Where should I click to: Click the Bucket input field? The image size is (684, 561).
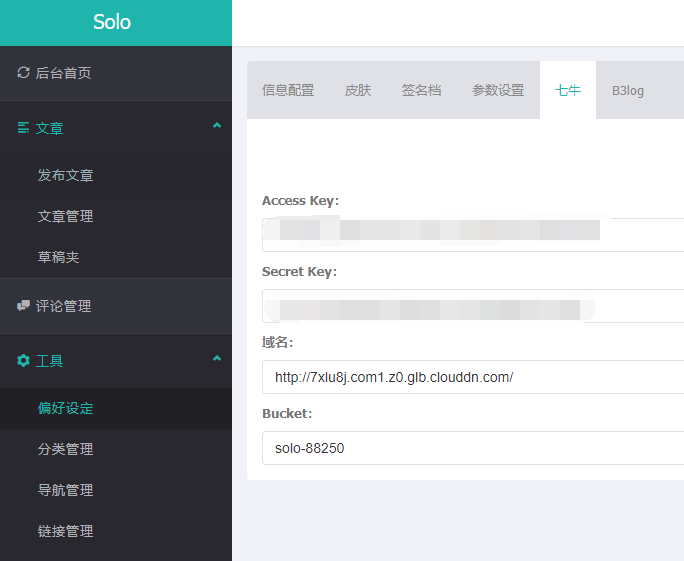pos(470,448)
